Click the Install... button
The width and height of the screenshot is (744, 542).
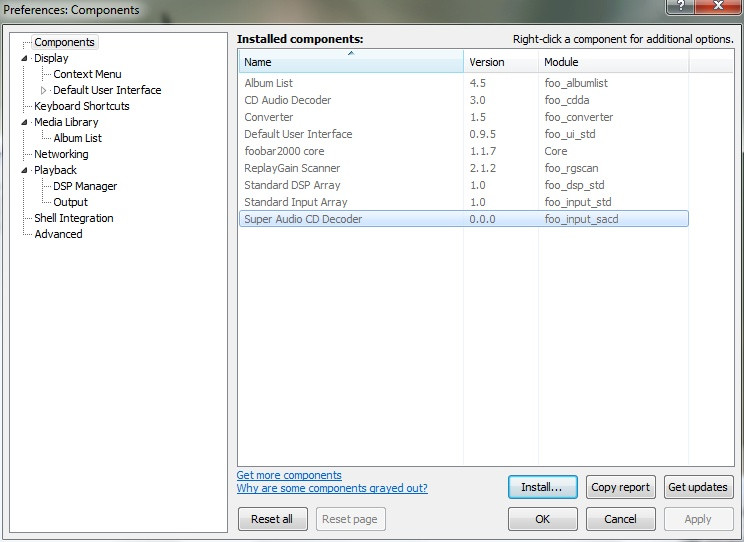click(543, 487)
